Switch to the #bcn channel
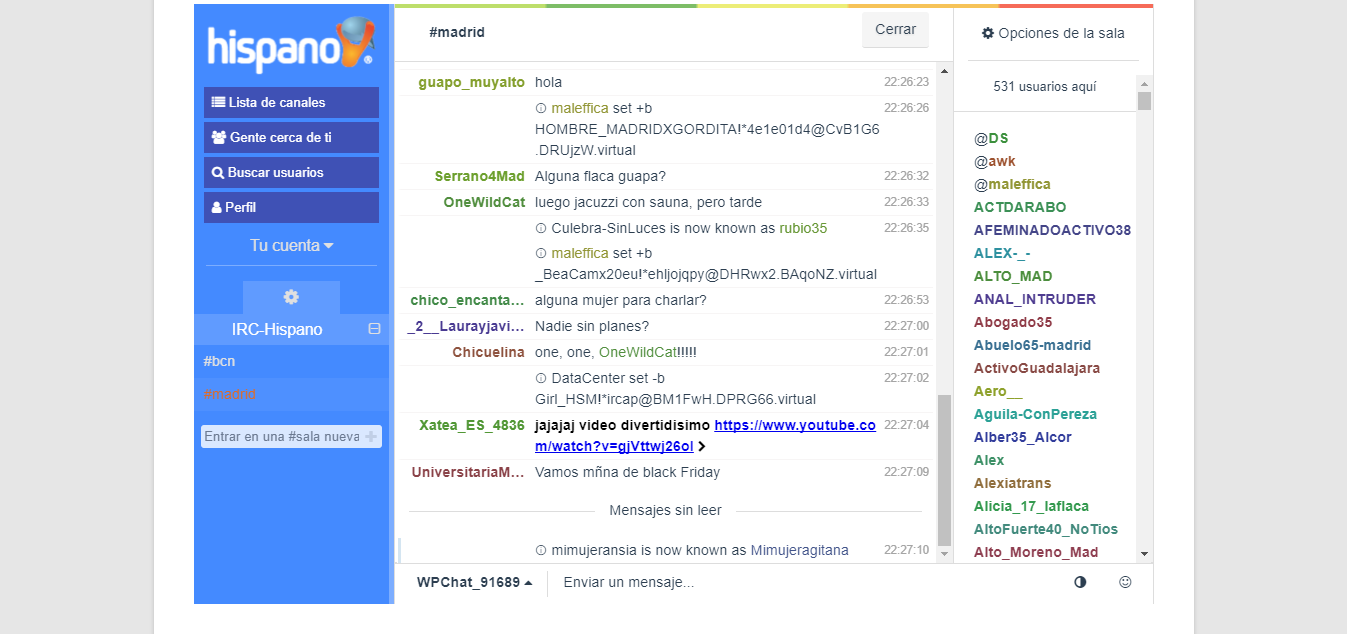The height and width of the screenshot is (634, 1347). pyautogui.click(x=291, y=361)
